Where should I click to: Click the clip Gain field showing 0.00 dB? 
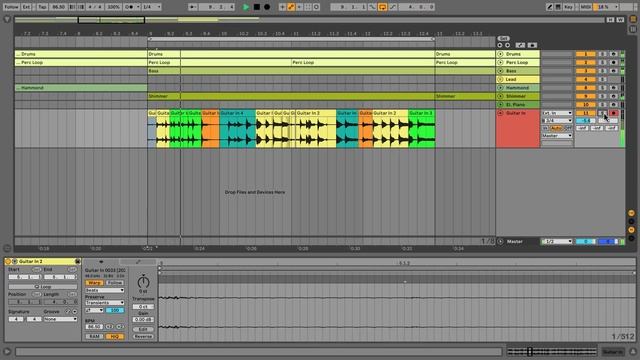[143, 320]
